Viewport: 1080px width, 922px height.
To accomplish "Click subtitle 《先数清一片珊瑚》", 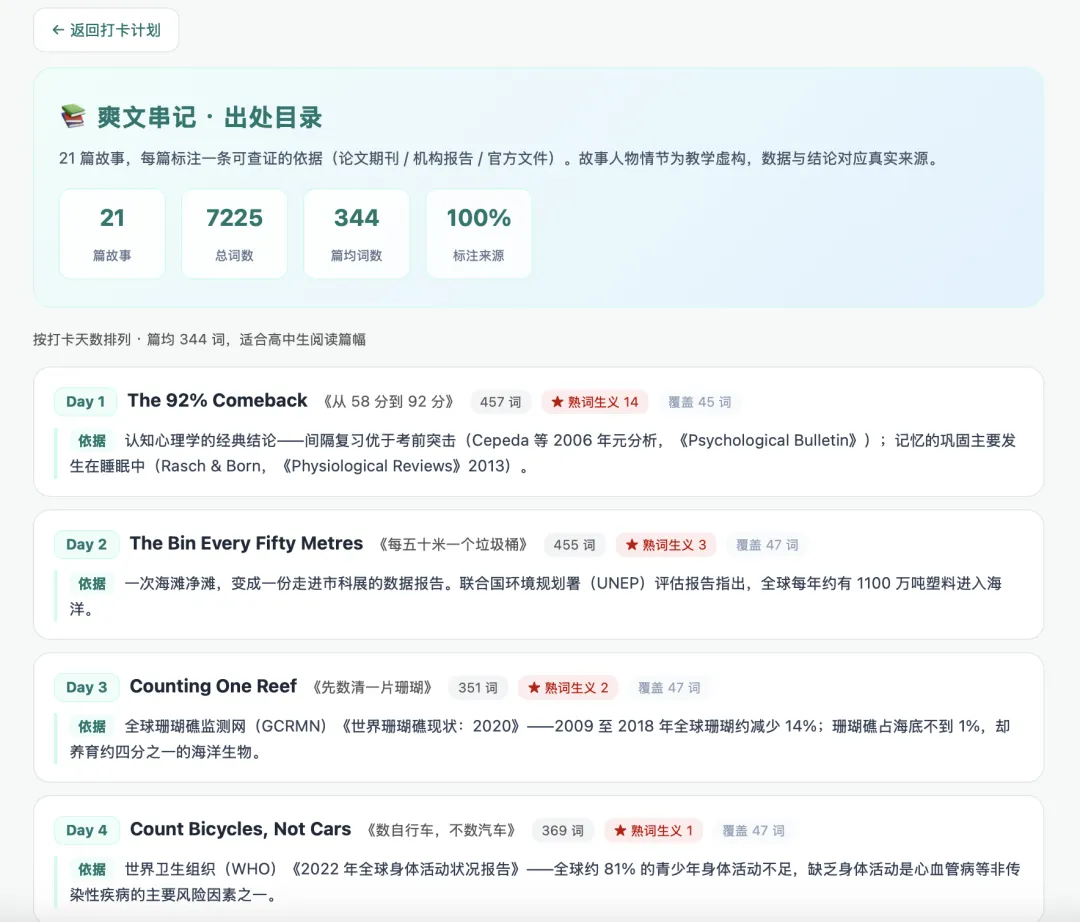I will [x=372, y=688].
